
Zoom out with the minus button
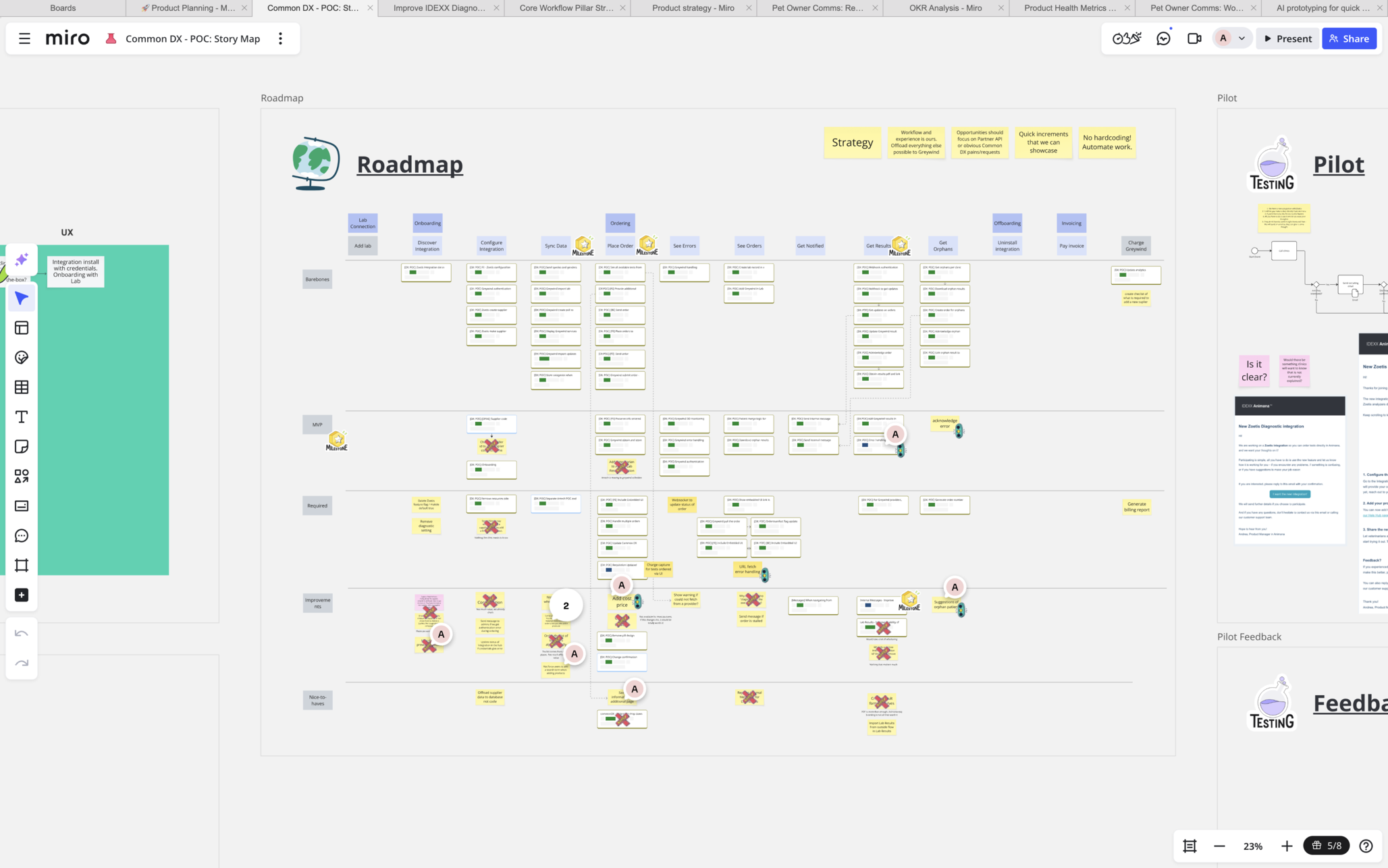(1219, 846)
